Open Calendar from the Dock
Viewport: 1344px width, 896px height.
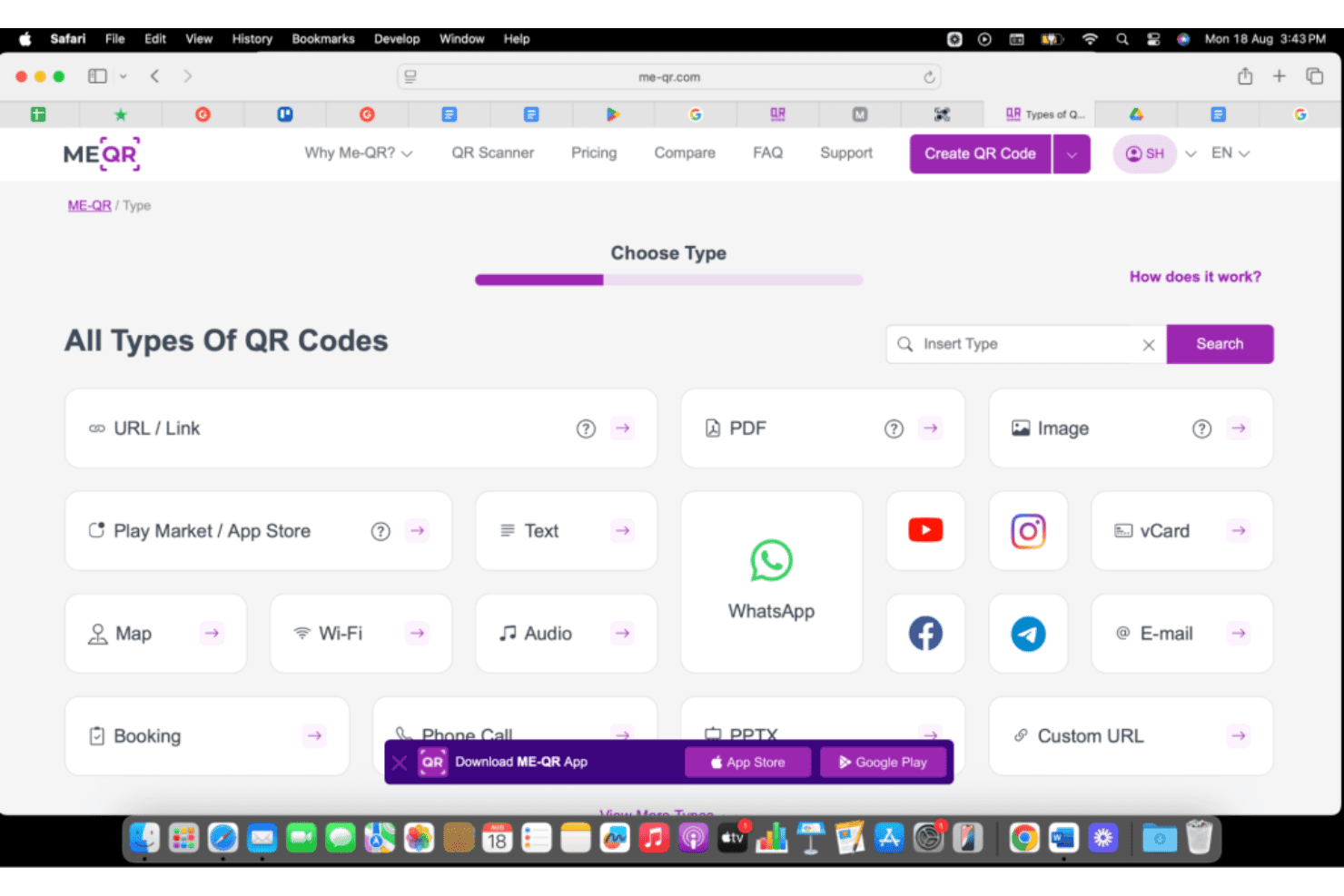pos(497,838)
